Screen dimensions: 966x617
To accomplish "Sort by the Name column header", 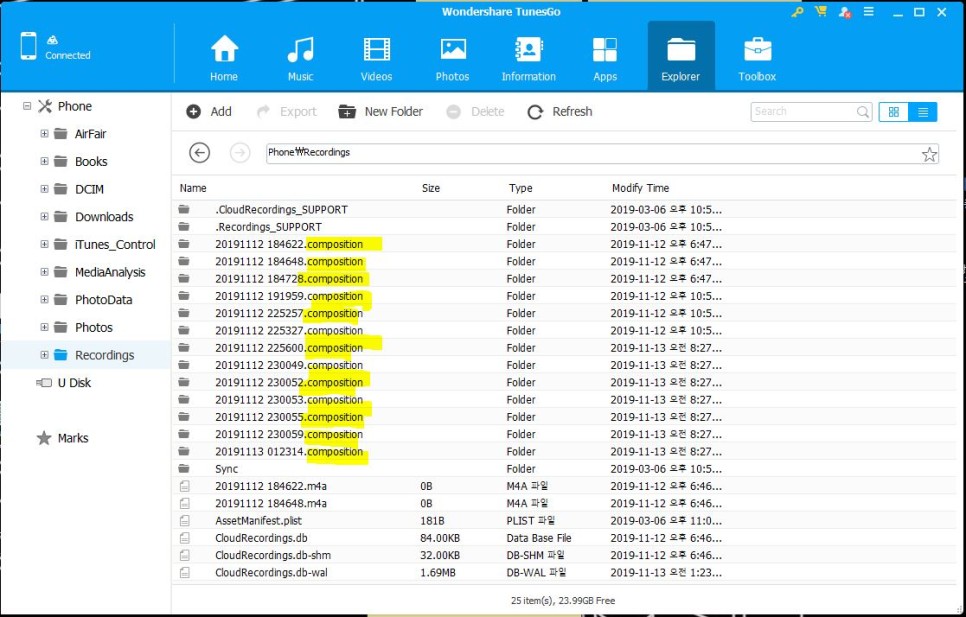I will click(x=193, y=188).
